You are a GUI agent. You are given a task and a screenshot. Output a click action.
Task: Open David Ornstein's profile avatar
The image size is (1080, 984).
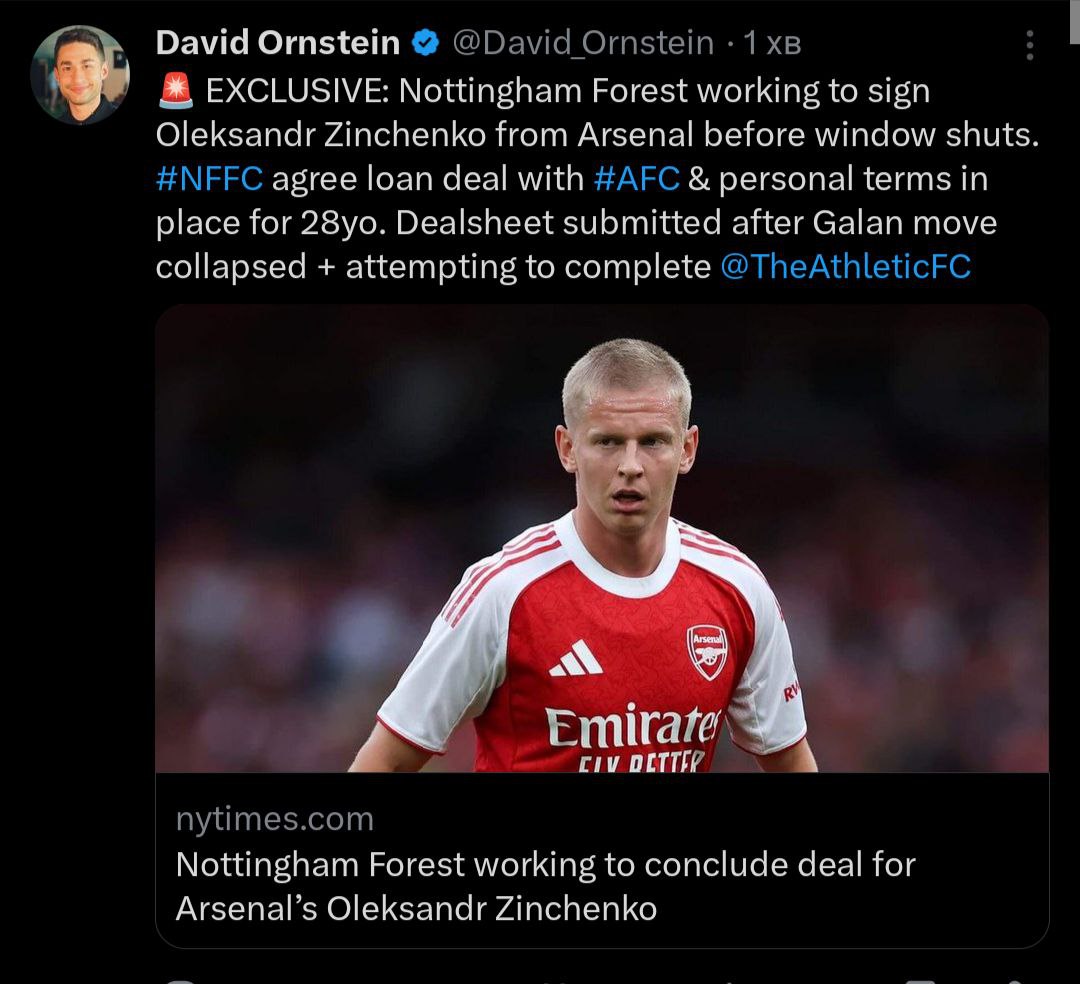click(80, 75)
